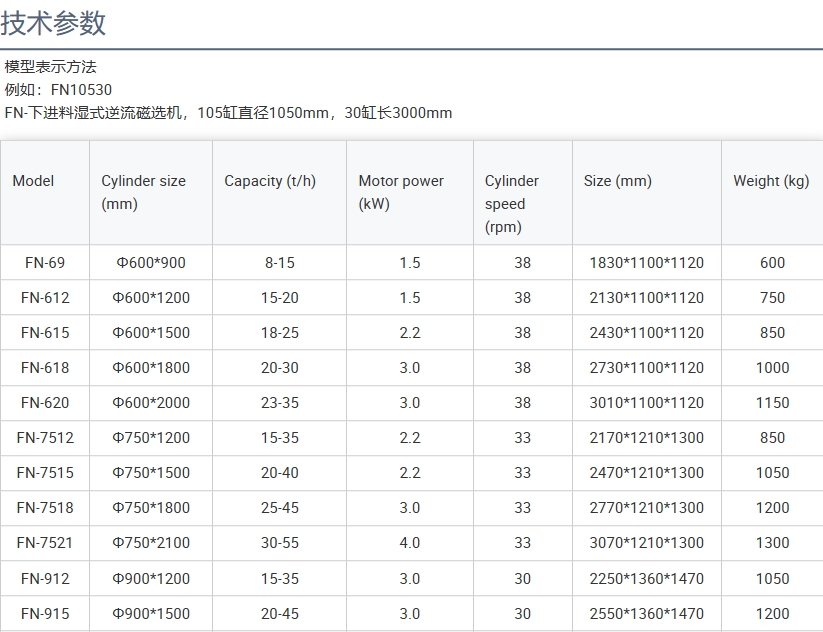Click the Cylinder speed (rpm) header
Viewport: 823px width, 632px height.
512,204
